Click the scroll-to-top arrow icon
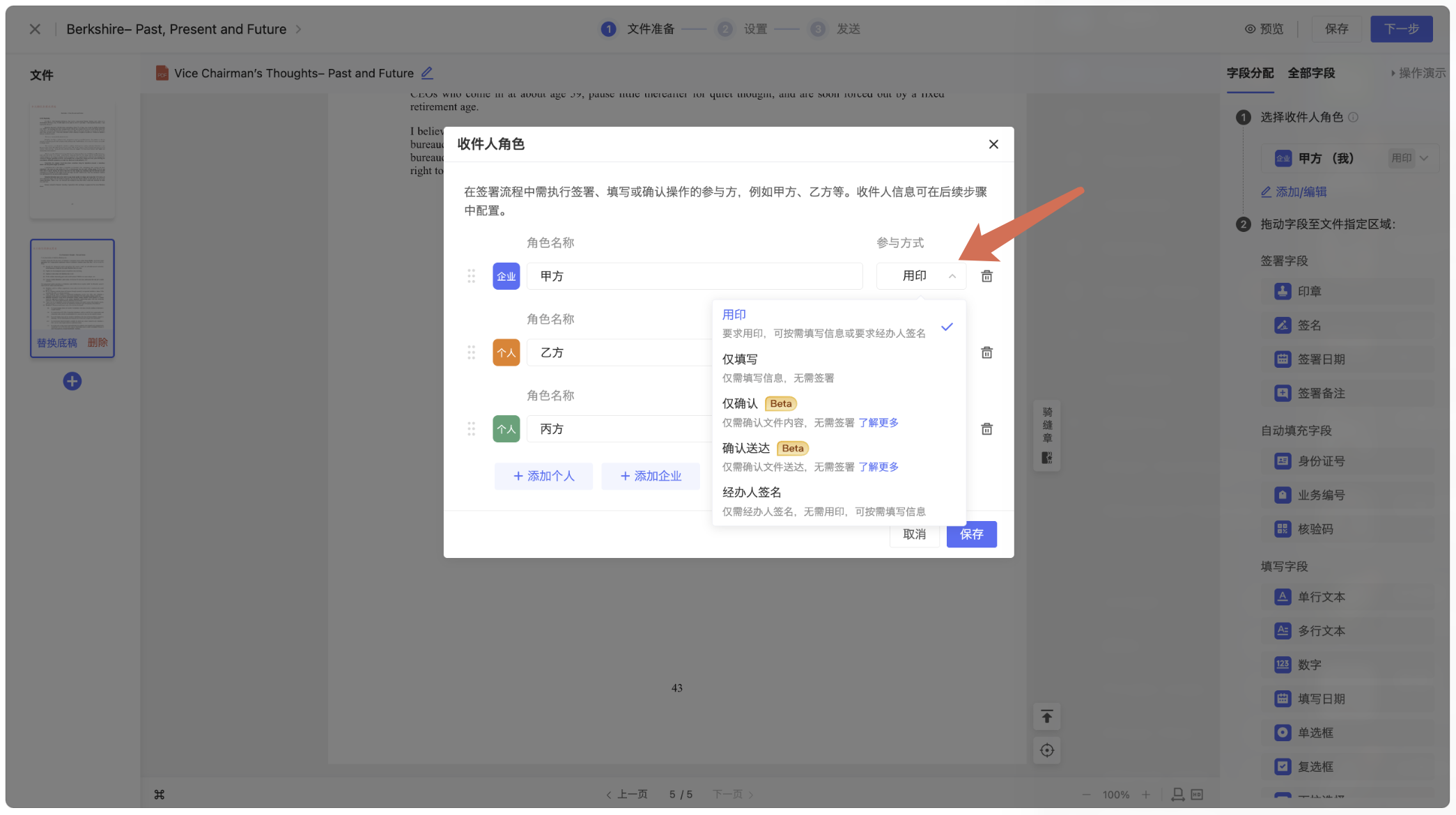1456x815 pixels. 1046,717
